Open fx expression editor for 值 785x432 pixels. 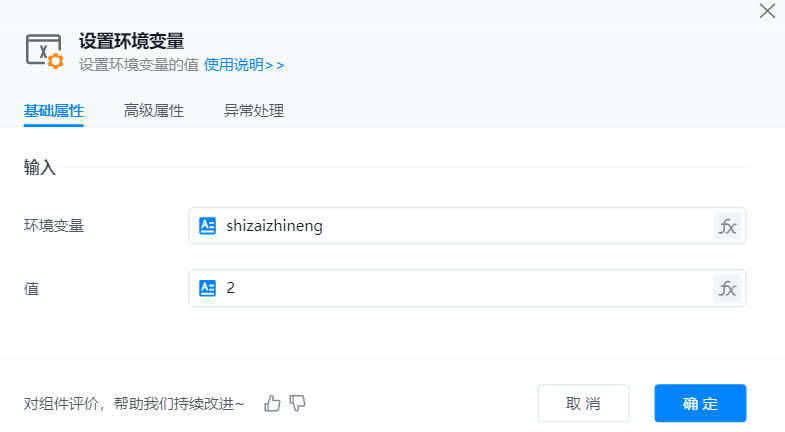tap(728, 288)
